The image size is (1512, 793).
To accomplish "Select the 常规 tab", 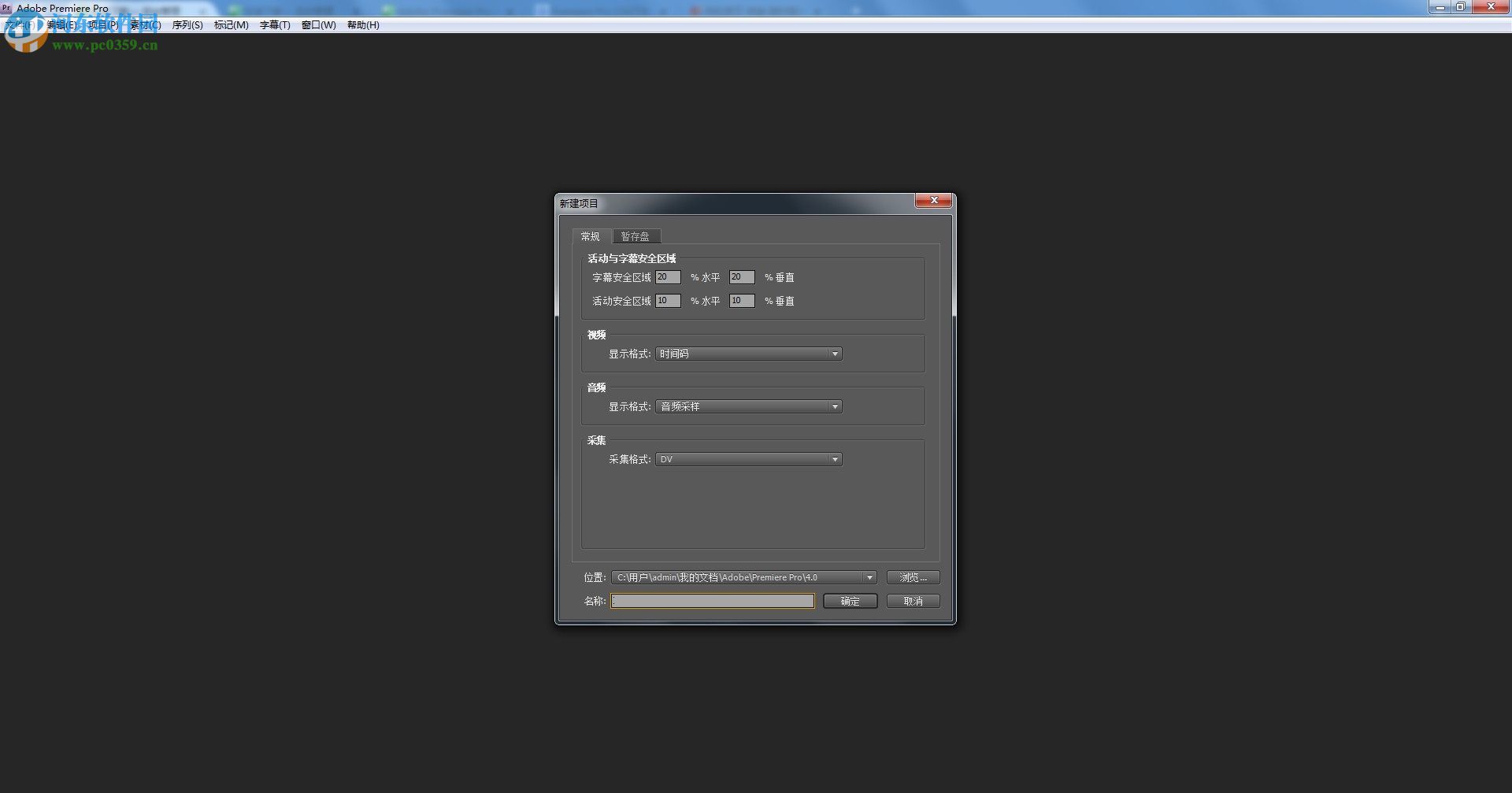I will pos(591,236).
